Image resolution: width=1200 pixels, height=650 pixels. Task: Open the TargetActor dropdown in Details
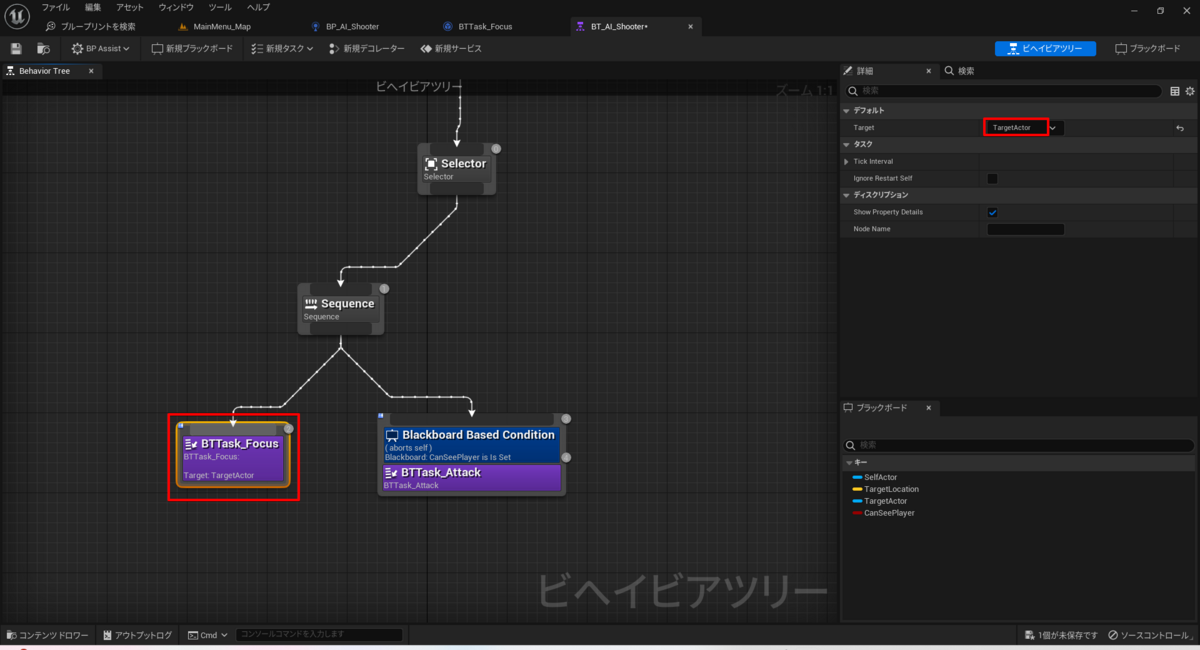pos(1052,127)
